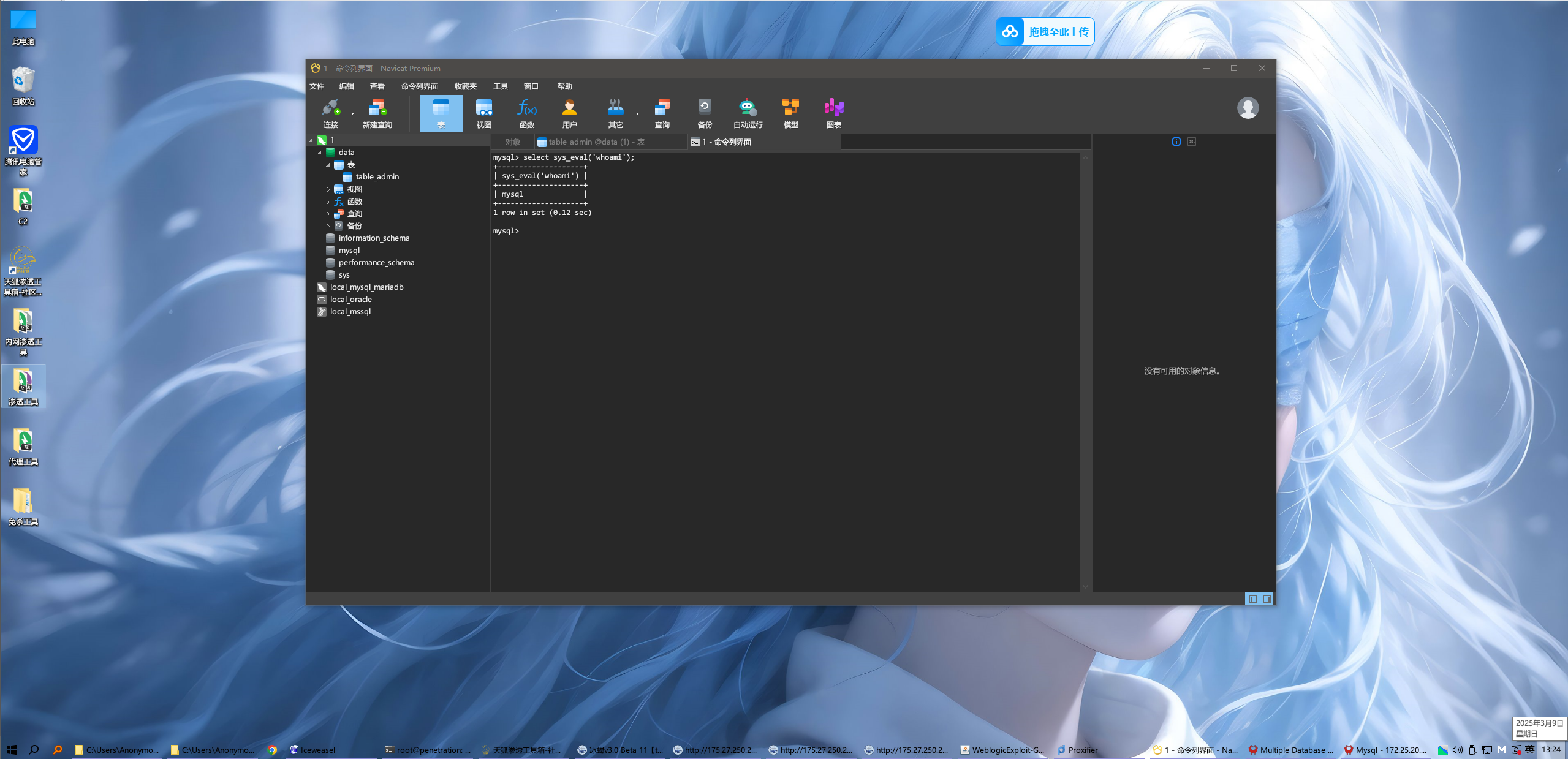The width and height of the screenshot is (1568, 759).
Task: Click the info icon in right panel
Action: point(1176,142)
